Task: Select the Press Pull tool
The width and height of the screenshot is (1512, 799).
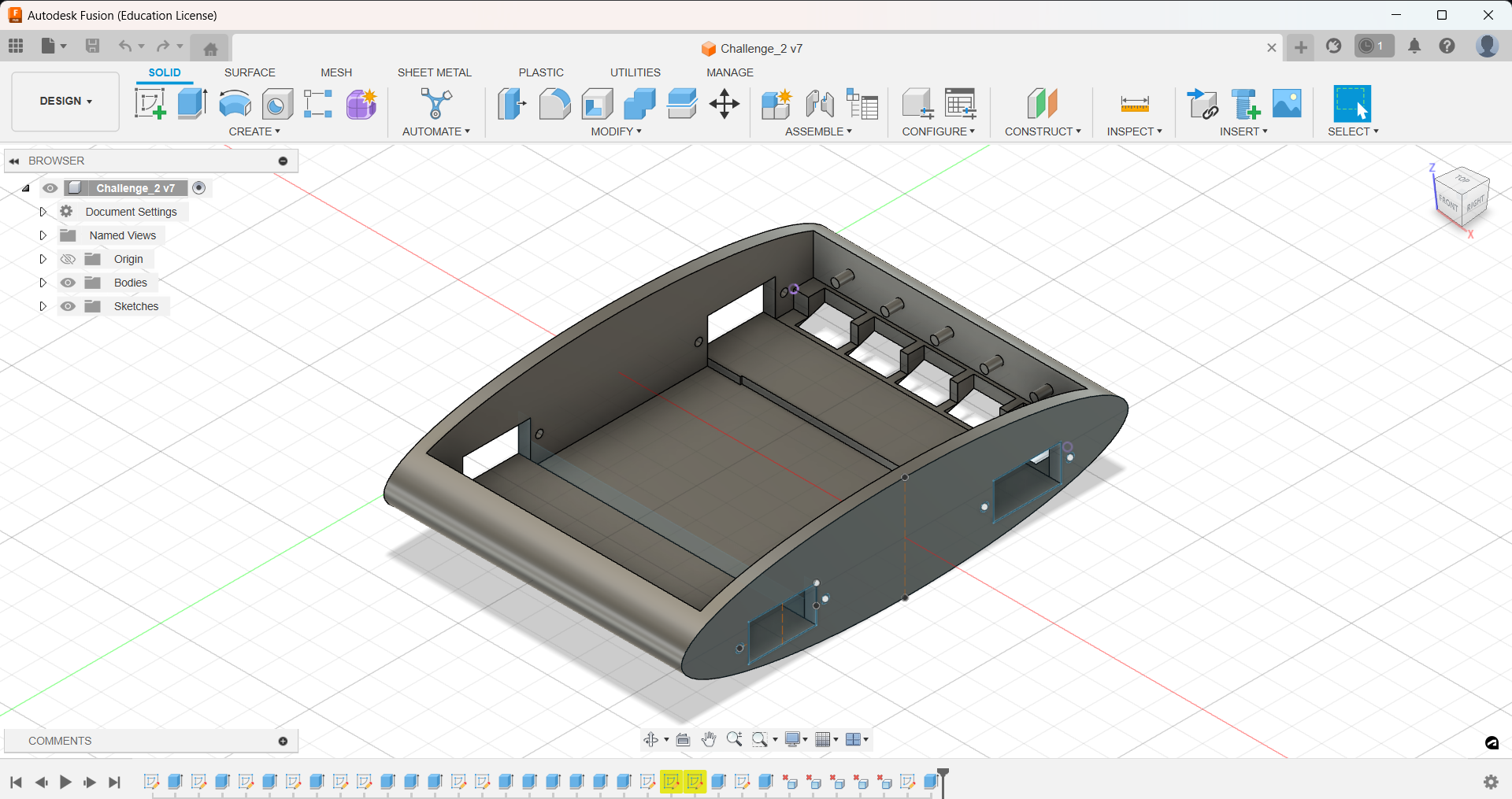Action: (512, 103)
